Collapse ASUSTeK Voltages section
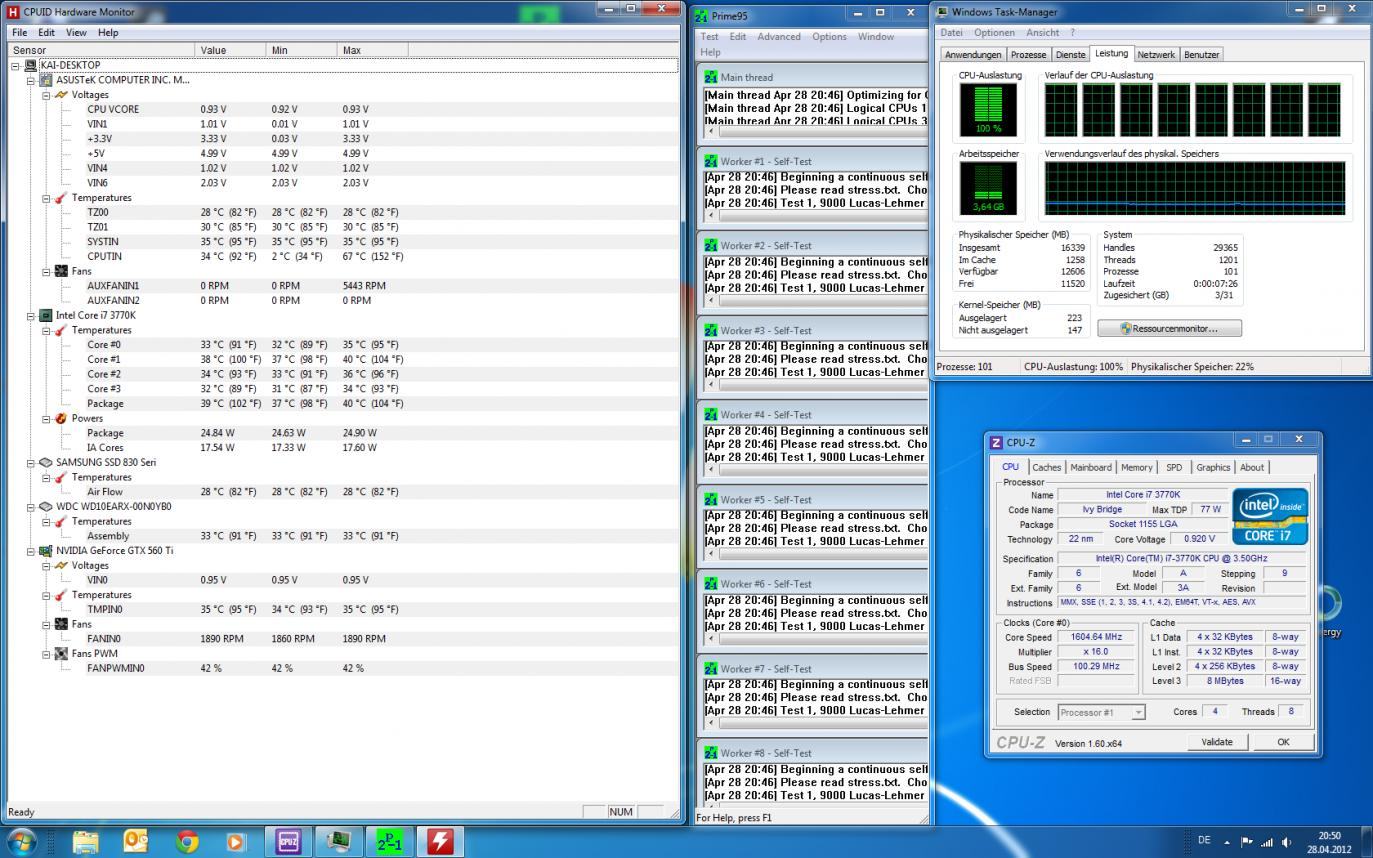This screenshot has height=858, width=1373. [46, 95]
